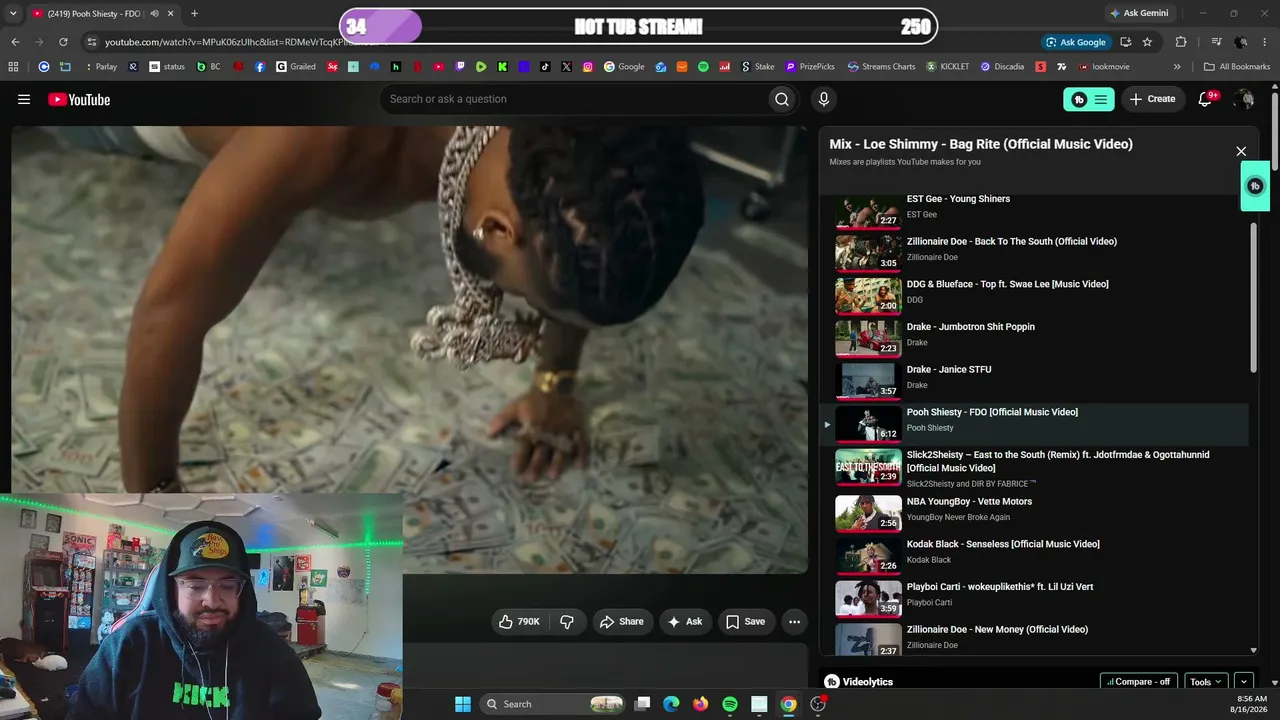
Task: Click the YouTube search magnifier button
Action: (782, 99)
